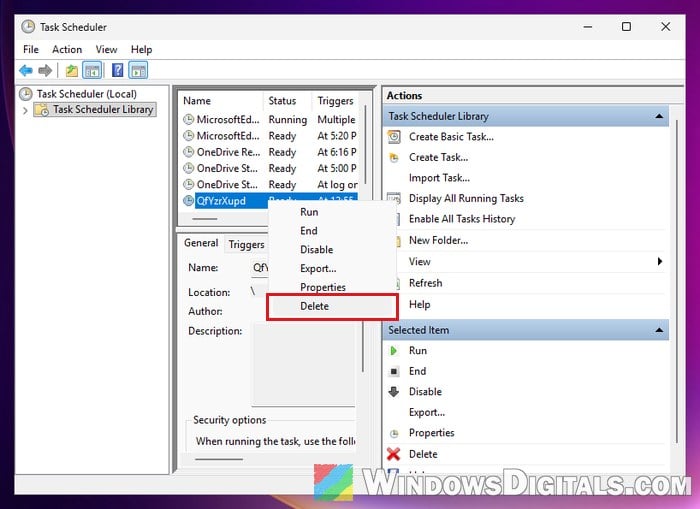Toggle the action pane toolbar icon
This screenshot has width=700, height=509.
tap(138, 71)
